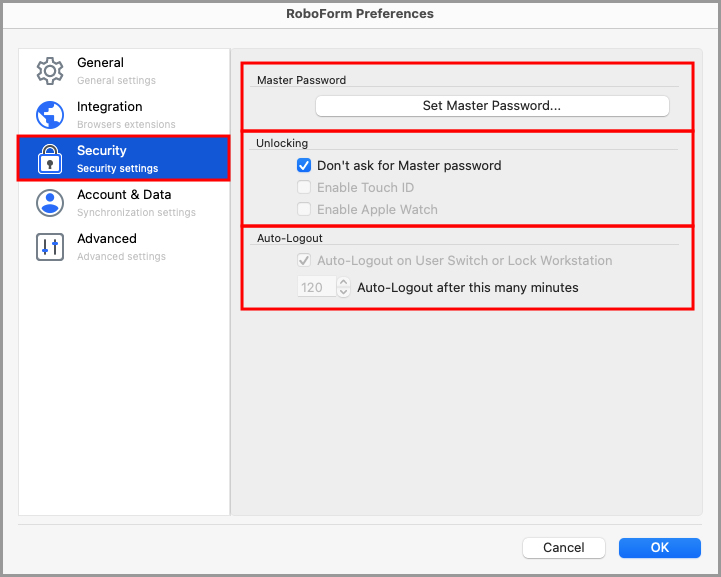
Task: Click the 'Advanced settings' subtitle
Action: coord(121,256)
